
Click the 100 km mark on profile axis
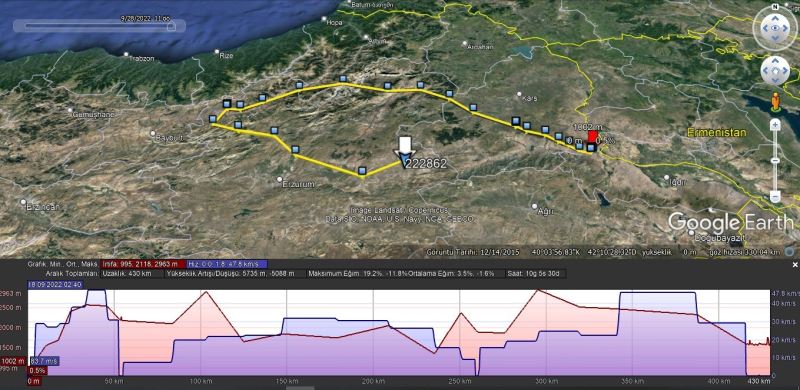[201, 381]
